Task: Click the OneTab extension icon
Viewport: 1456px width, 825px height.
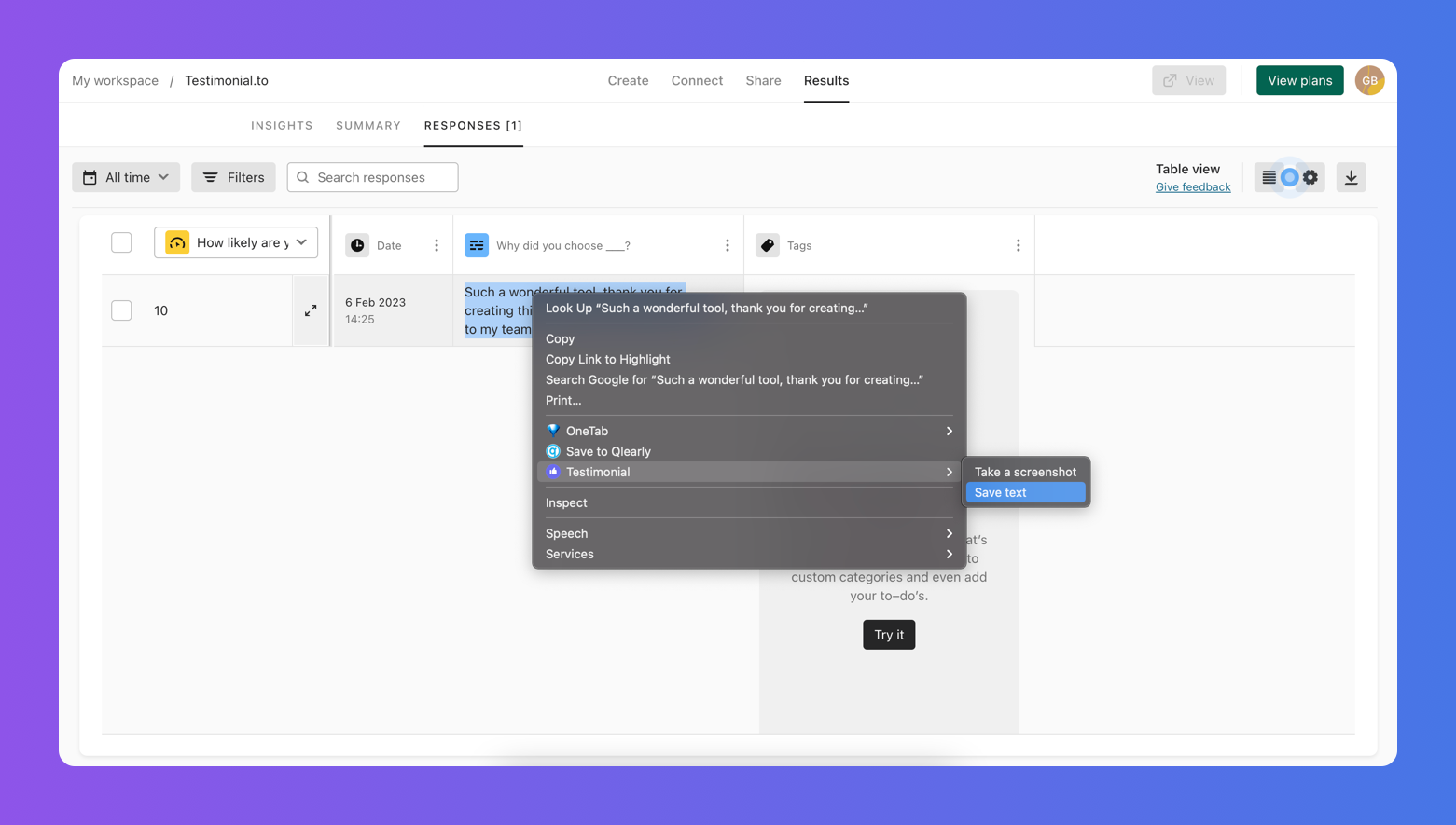Action: click(x=553, y=431)
